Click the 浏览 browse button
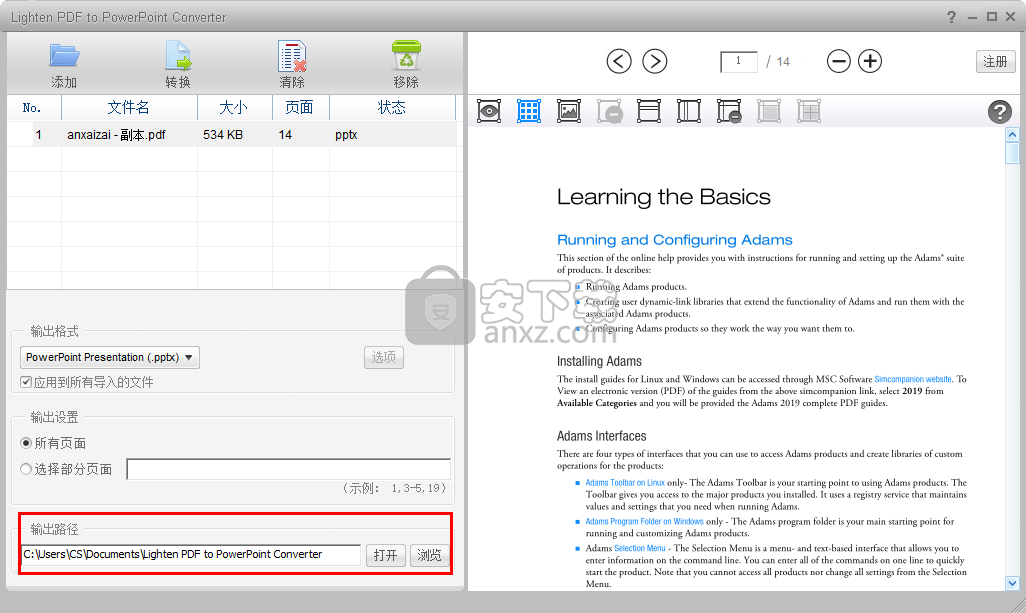The image size is (1026, 613). (429, 555)
